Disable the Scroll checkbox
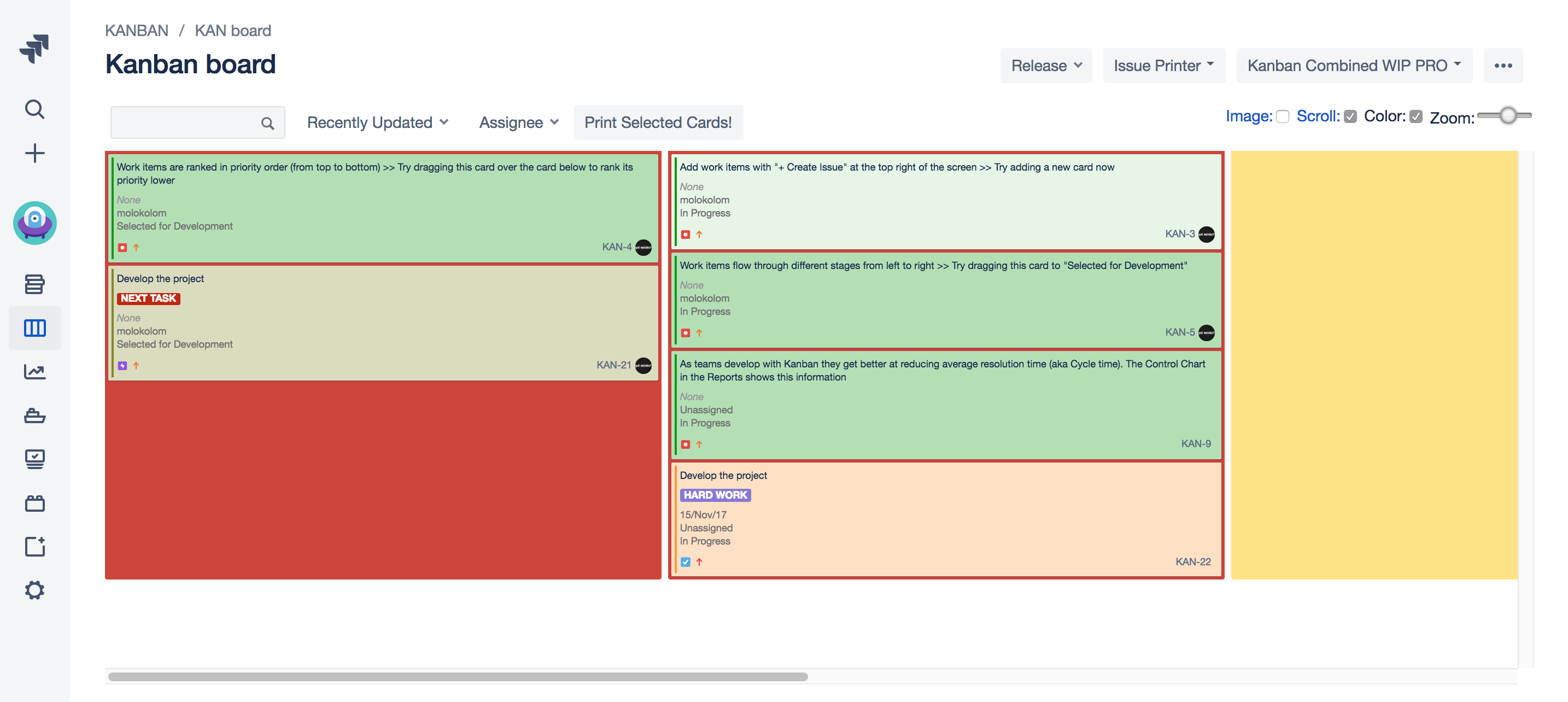Image resolution: width=1568 pixels, height=702 pixels. click(1351, 116)
